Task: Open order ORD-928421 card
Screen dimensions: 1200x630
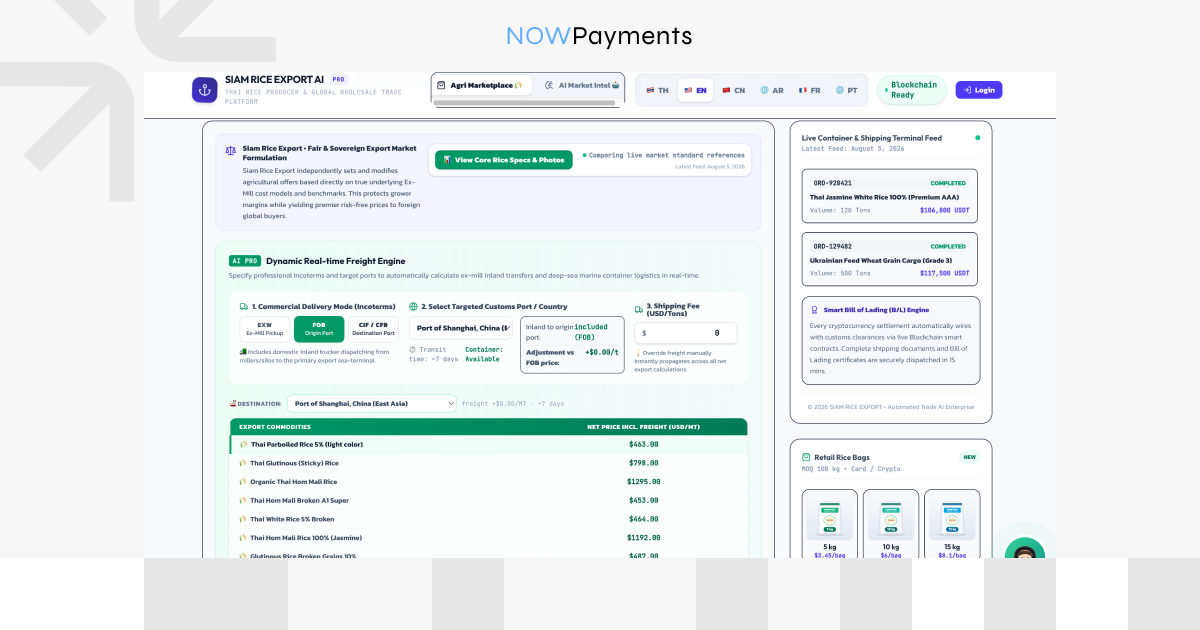Action: [889, 196]
